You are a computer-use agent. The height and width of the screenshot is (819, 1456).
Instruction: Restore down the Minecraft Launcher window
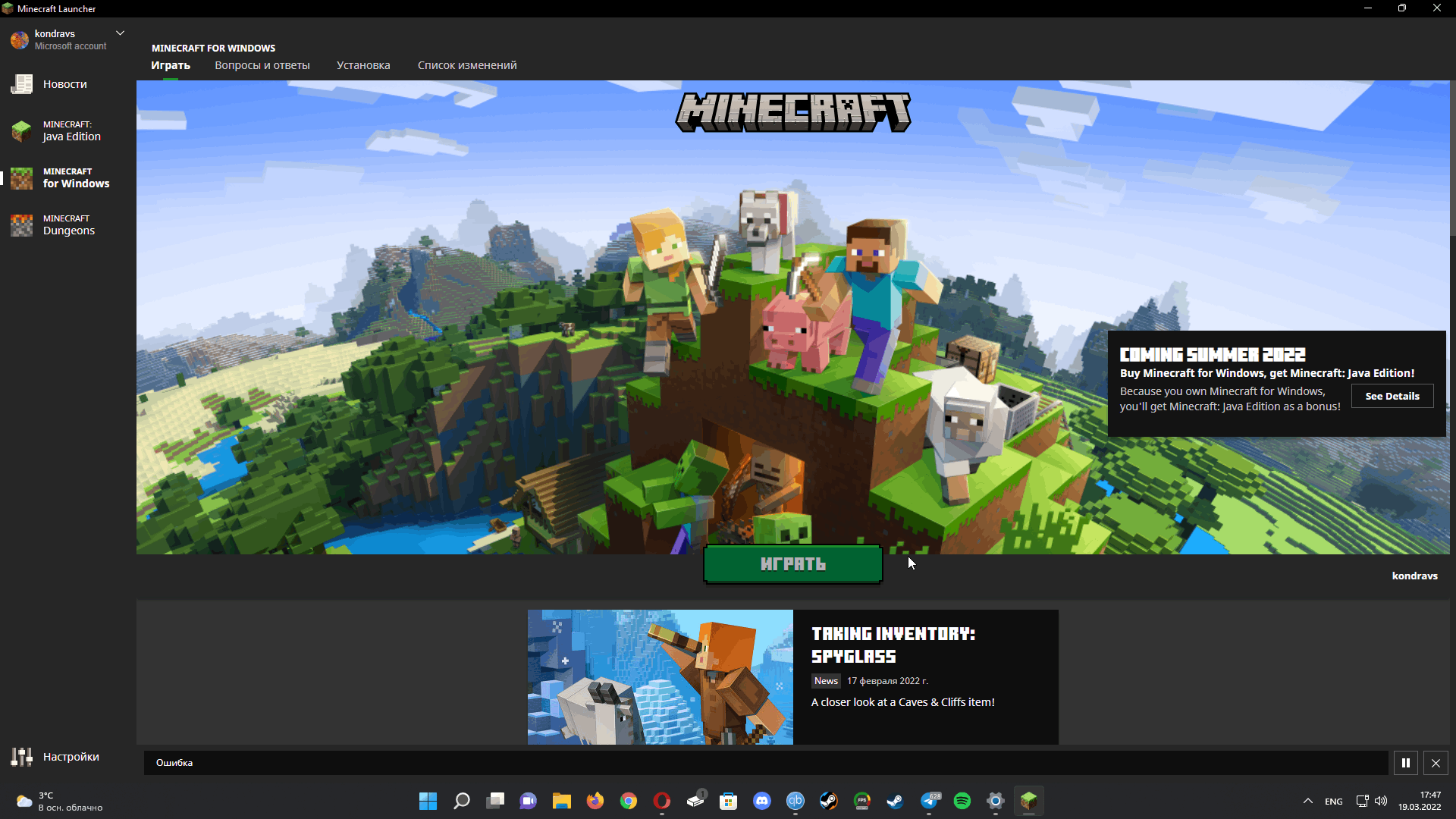pyautogui.click(x=1402, y=8)
